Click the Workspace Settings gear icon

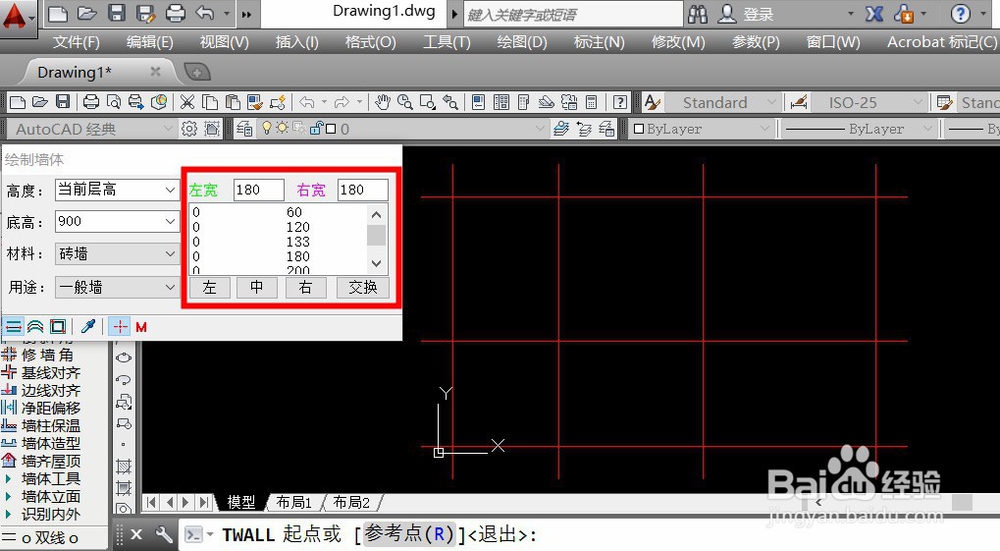(x=189, y=129)
